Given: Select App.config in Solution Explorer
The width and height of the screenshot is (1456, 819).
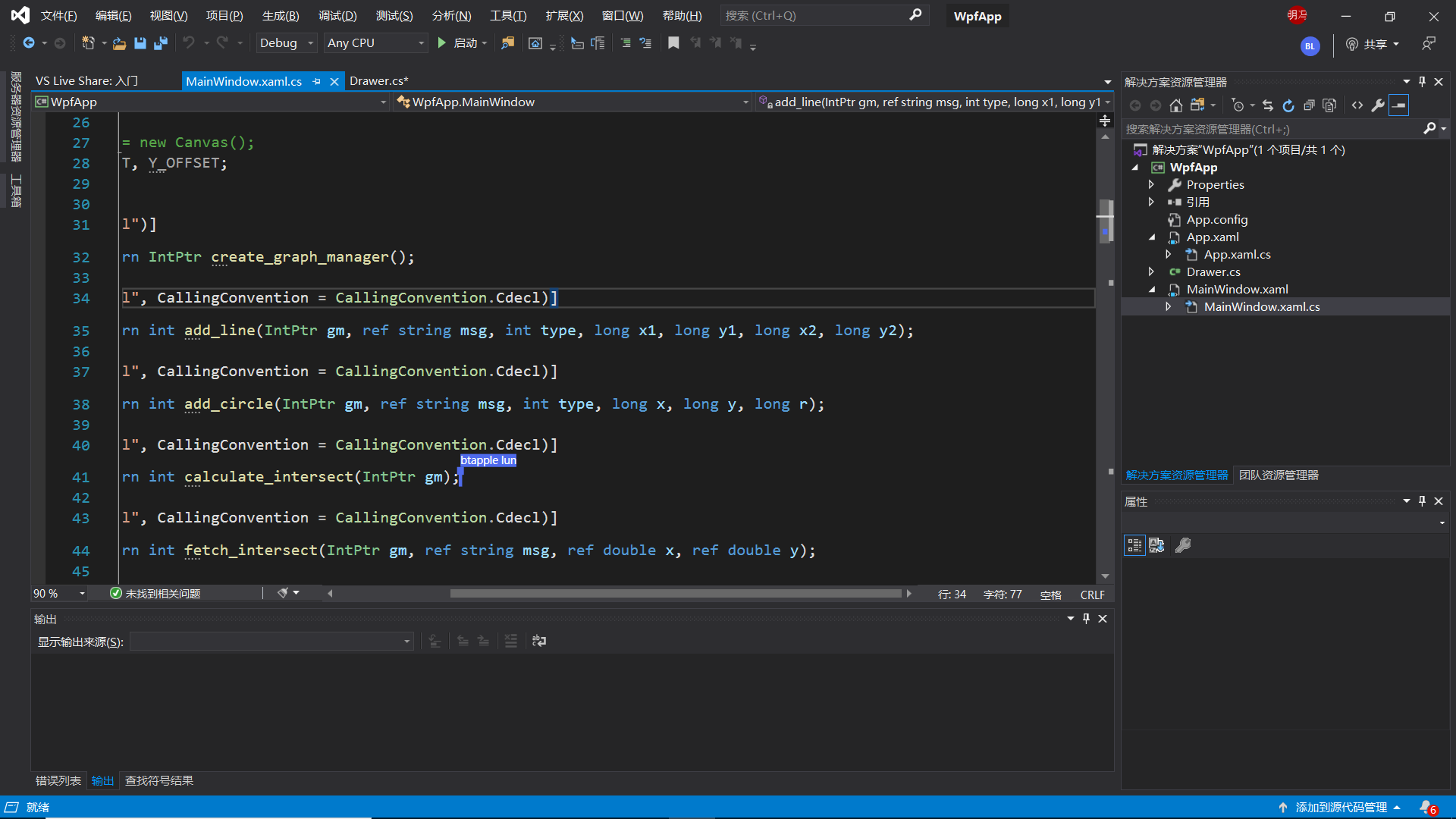Looking at the screenshot, I should 1216,220.
